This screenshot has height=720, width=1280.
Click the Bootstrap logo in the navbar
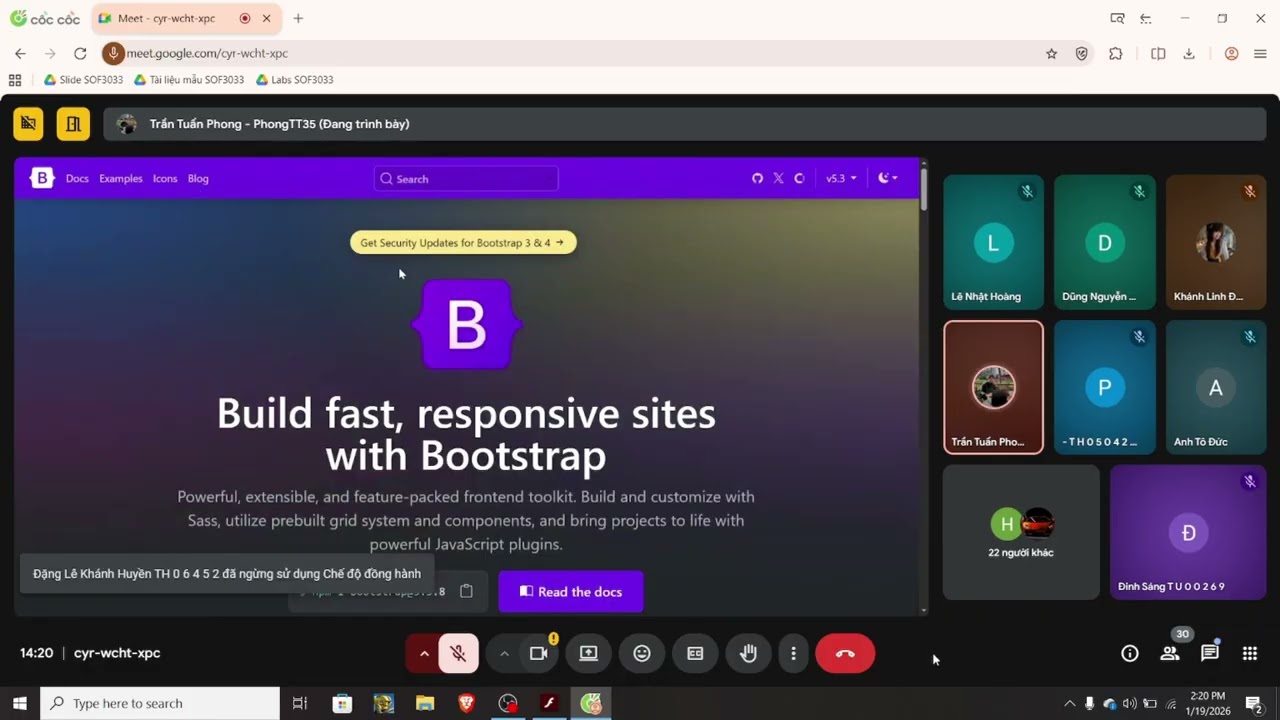pyautogui.click(x=42, y=178)
